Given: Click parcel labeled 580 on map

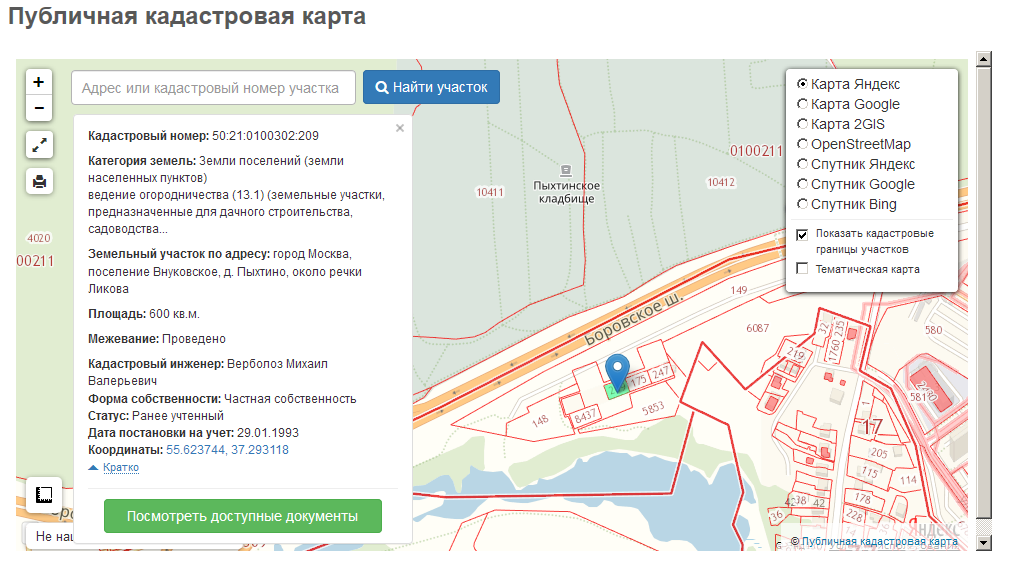Looking at the screenshot, I should [x=933, y=330].
